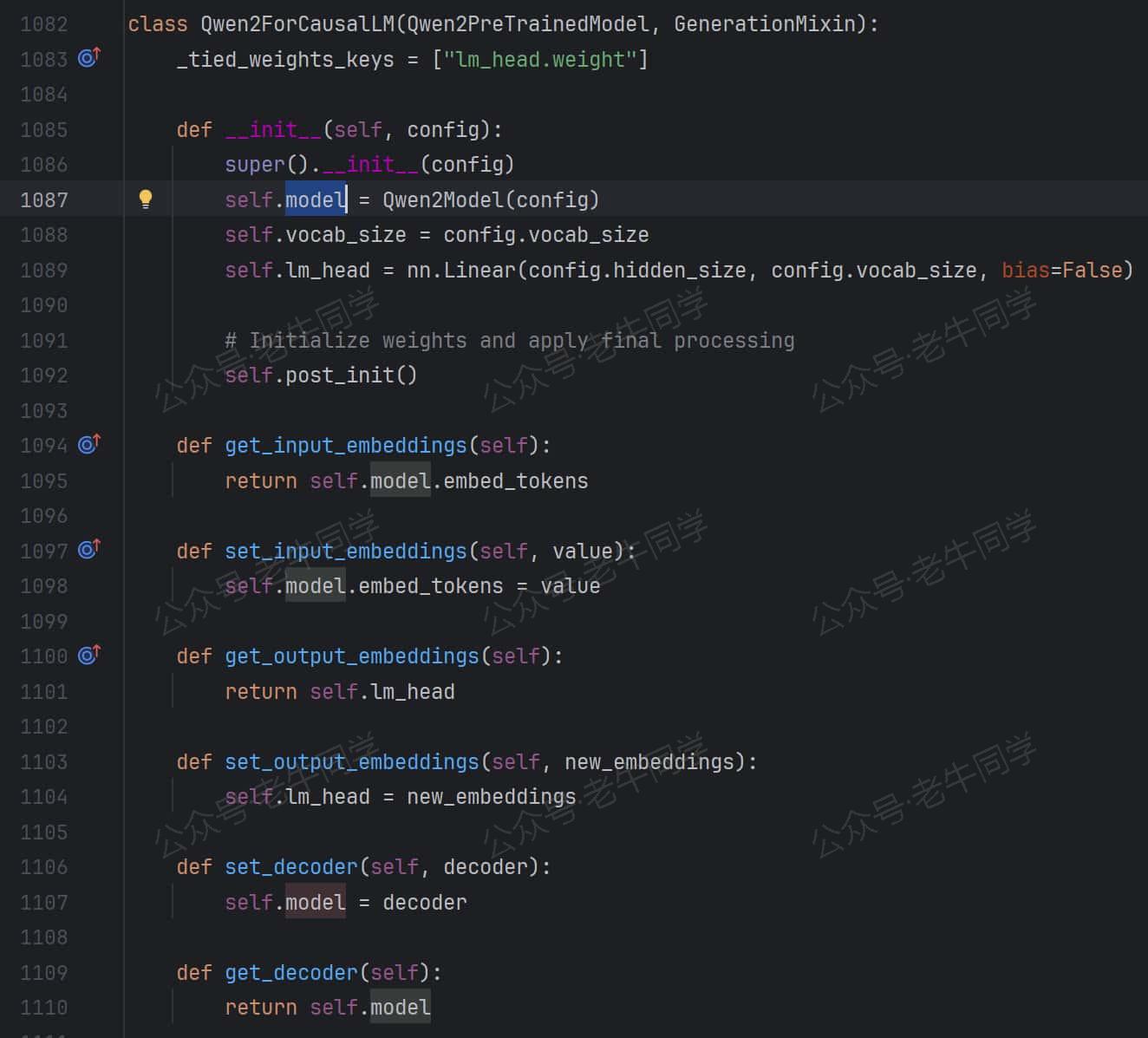Viewport: 1148px width, 1038px height.
Task: Click the override gutter icon on line 1083
Action: (x=89, y=58)
